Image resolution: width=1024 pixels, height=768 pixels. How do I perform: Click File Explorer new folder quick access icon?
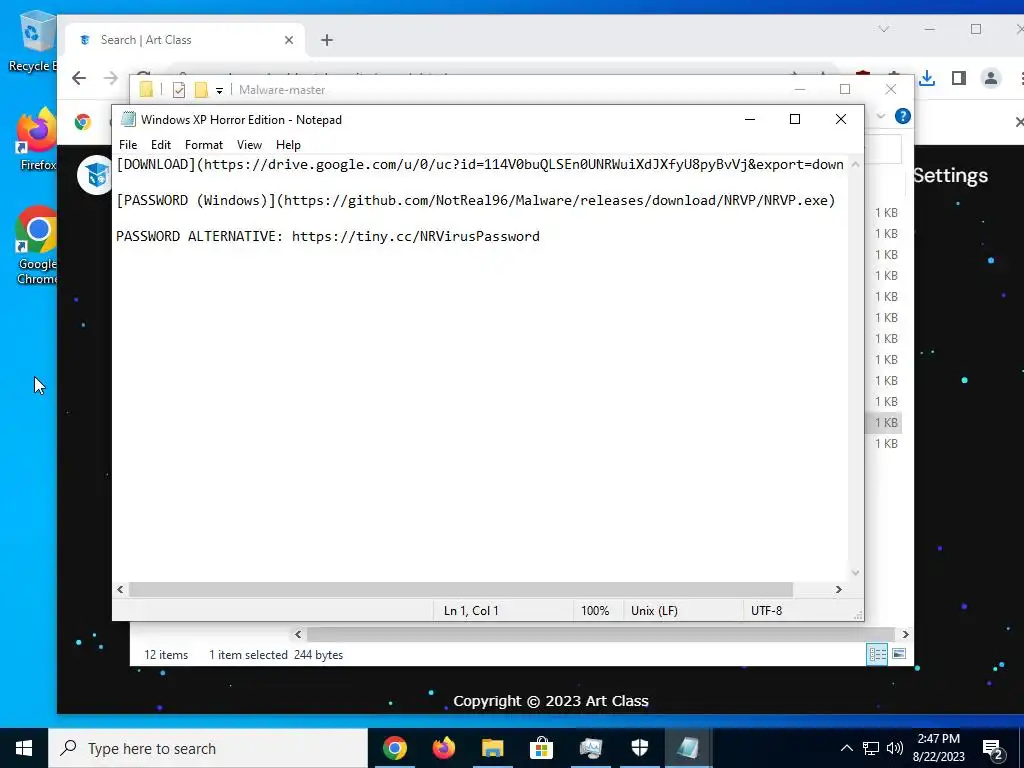point(201,90)
